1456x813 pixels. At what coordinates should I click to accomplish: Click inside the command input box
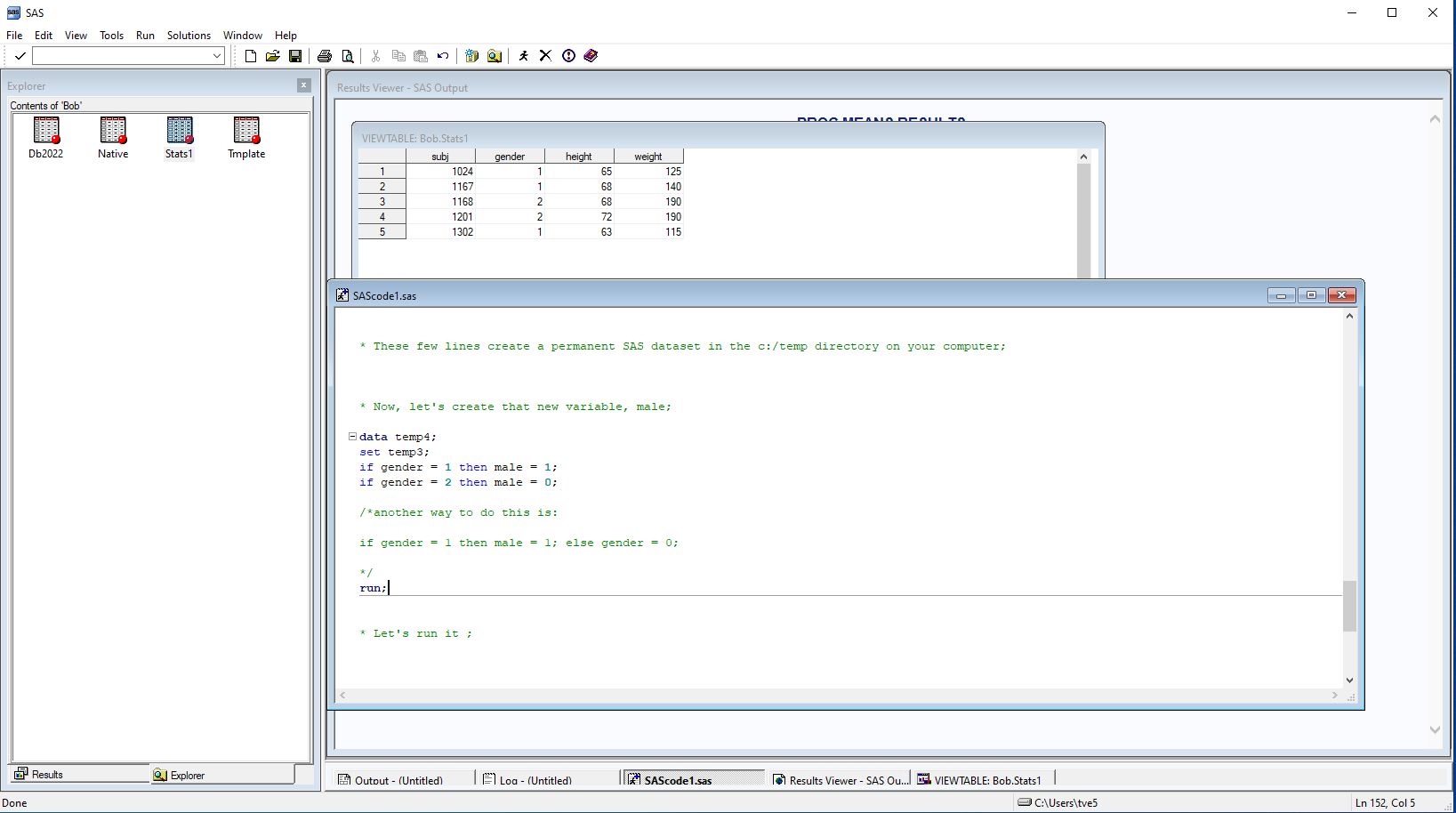pos(120,56)
